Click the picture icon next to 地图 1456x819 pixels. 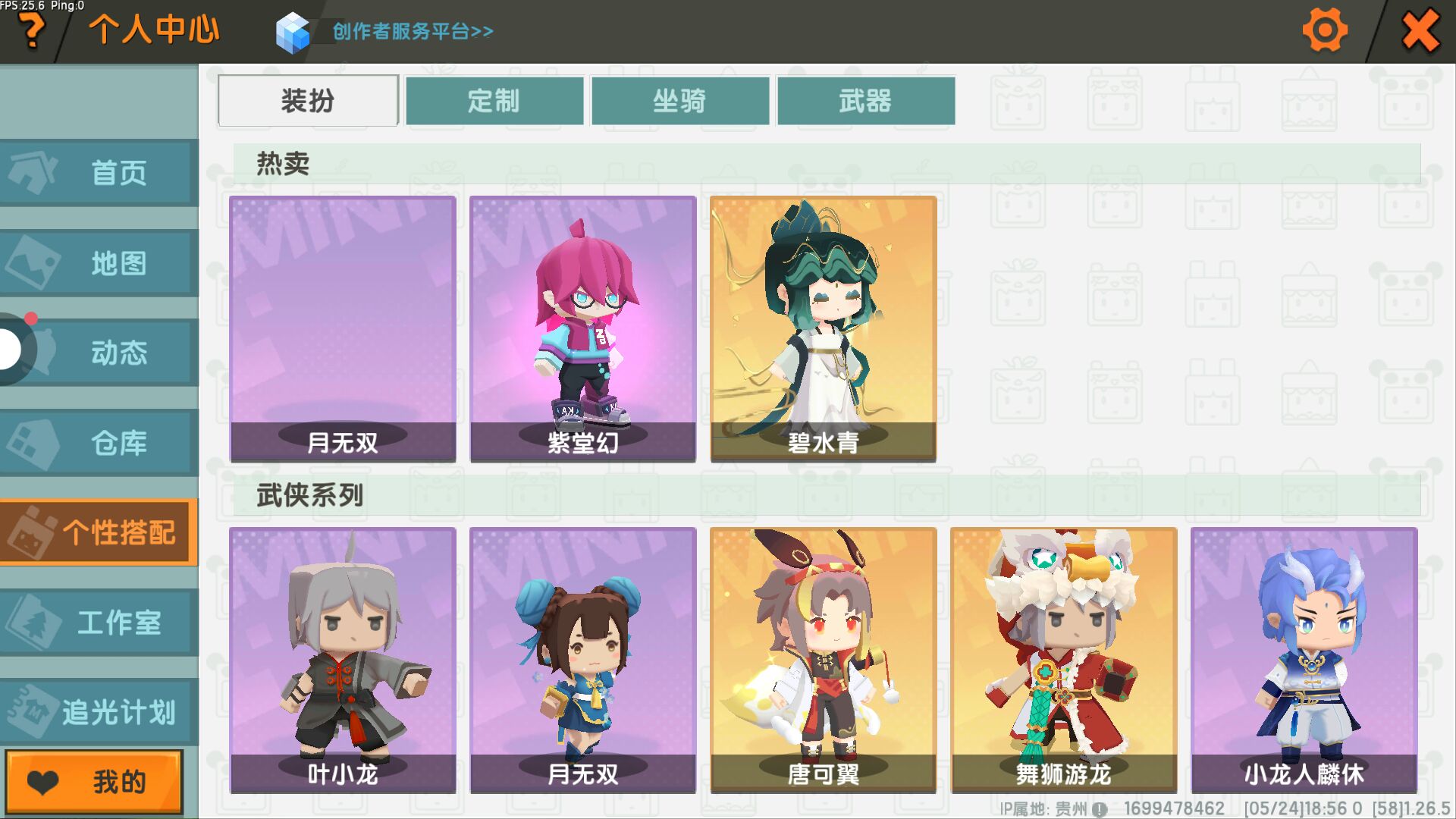[x=33, y=262]
